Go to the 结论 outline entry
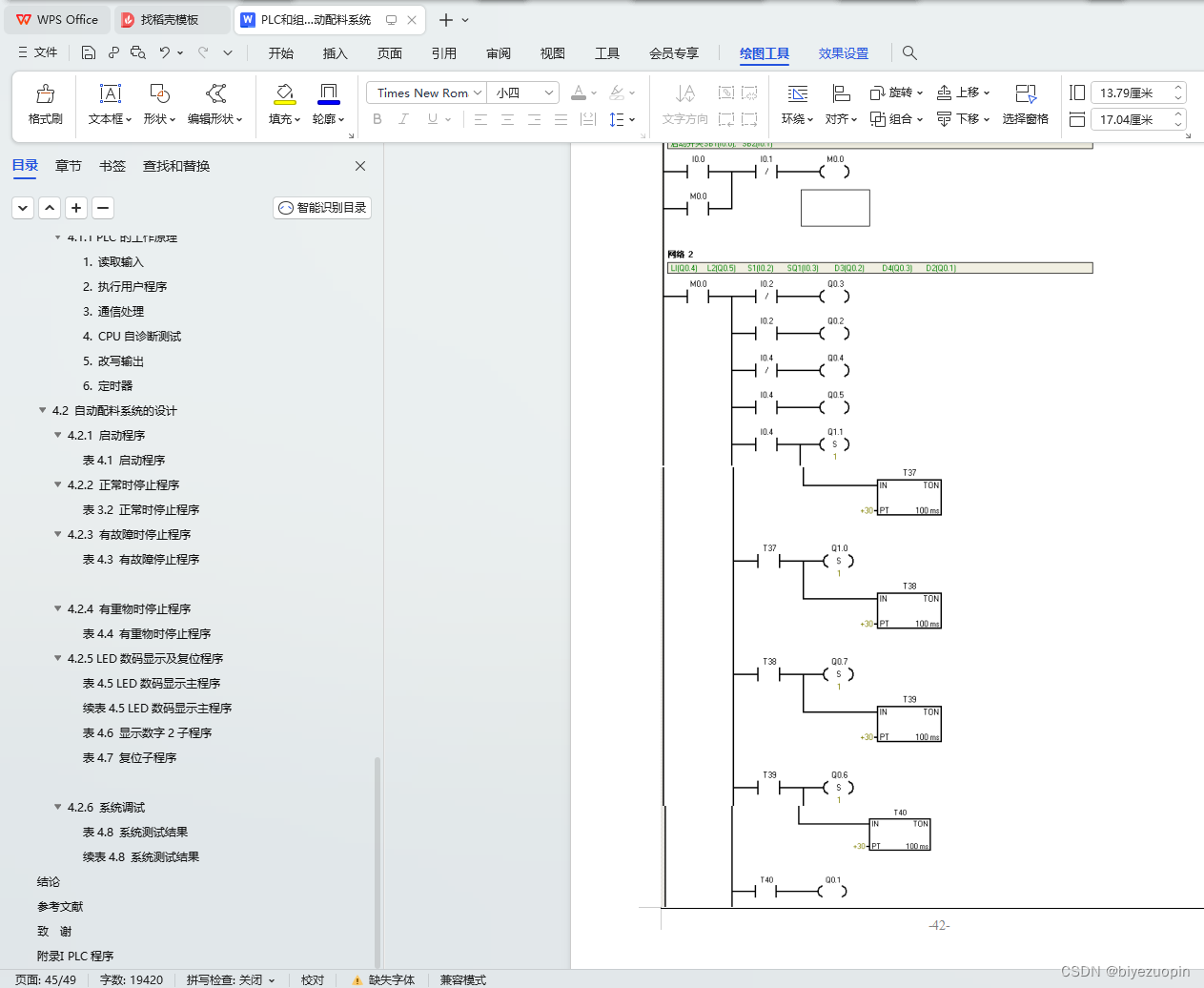Image resolution: width=1204 pixels, height=988 pixels. 49,881
